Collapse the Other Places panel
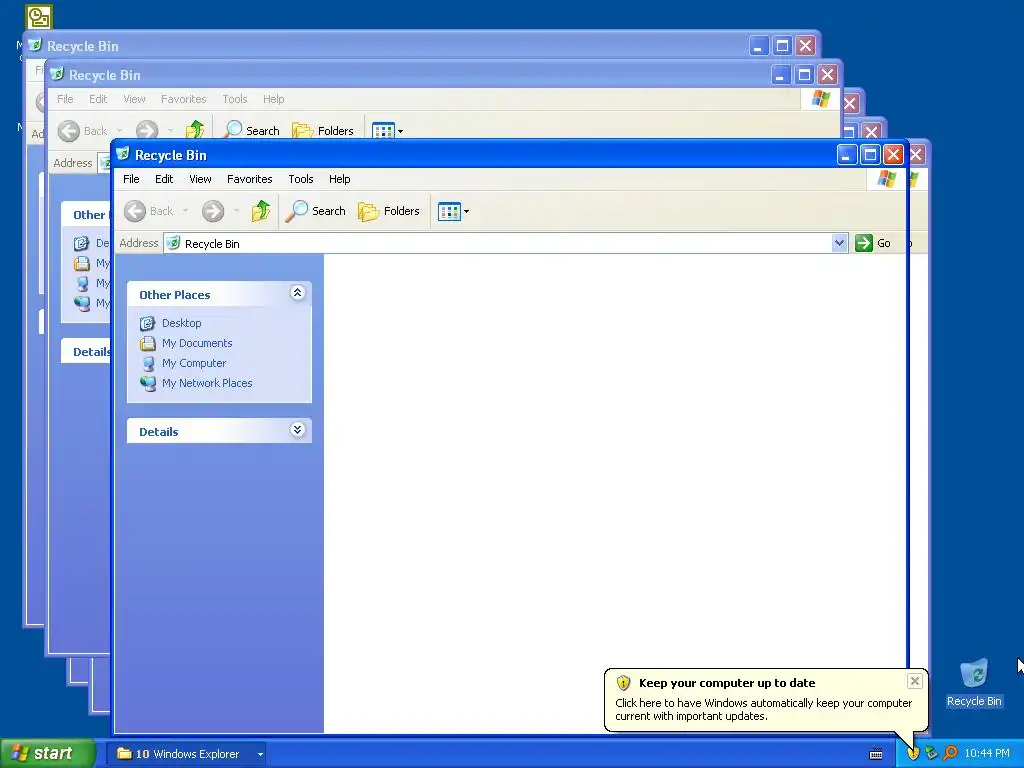The width and height of the screenshot is (1024, 768). point(297,293)
